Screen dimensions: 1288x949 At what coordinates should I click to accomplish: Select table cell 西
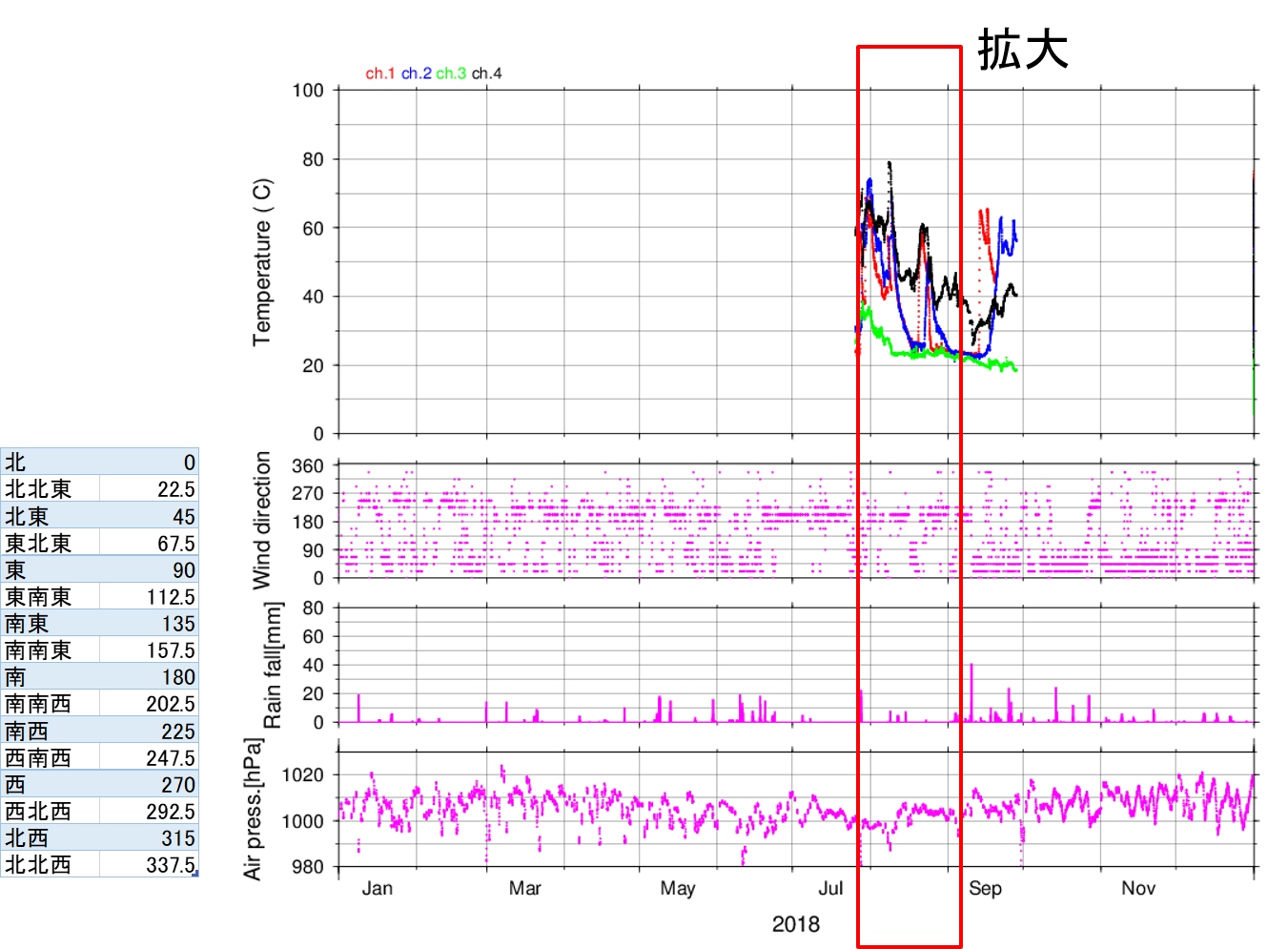[51, 784]
